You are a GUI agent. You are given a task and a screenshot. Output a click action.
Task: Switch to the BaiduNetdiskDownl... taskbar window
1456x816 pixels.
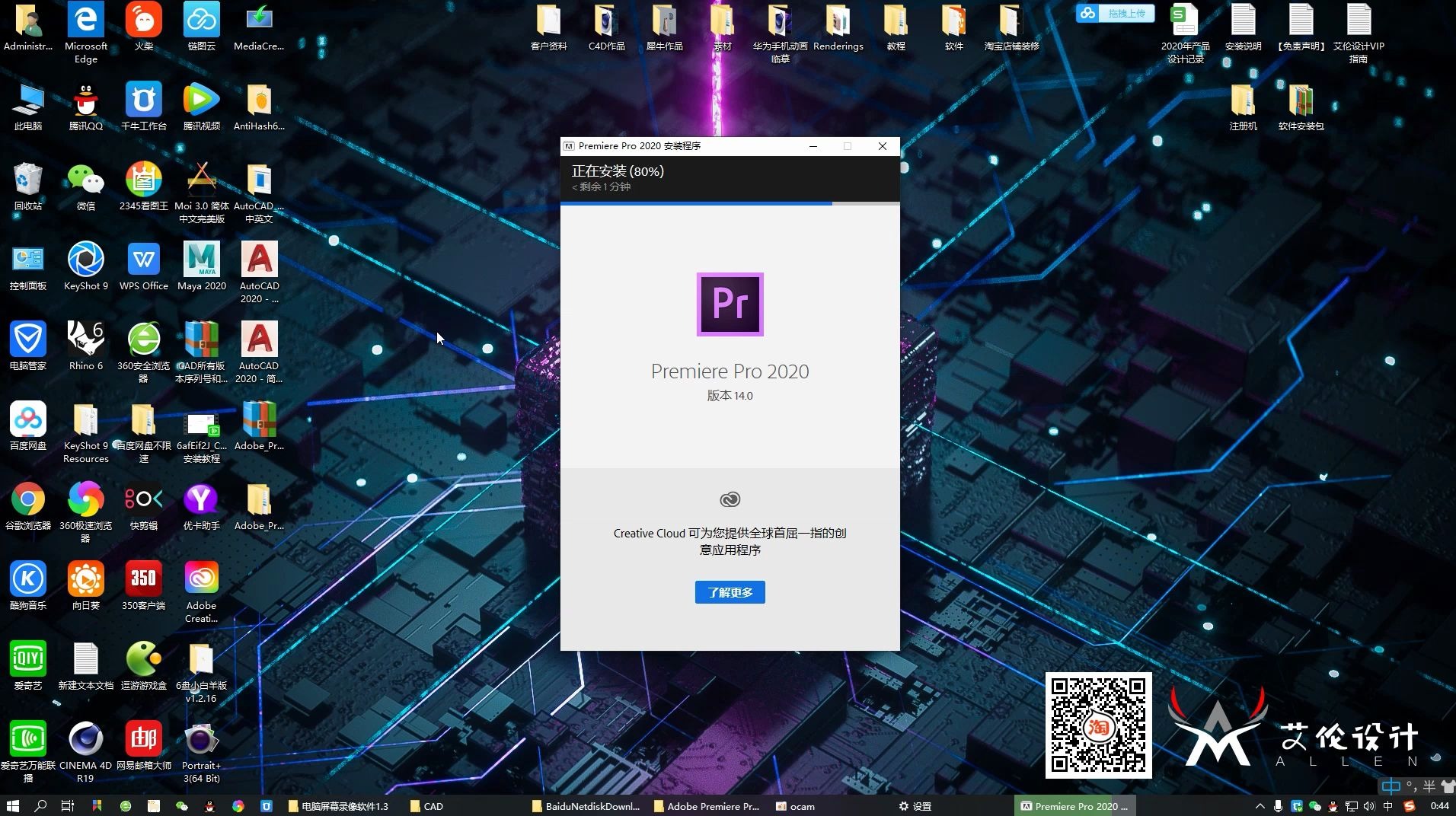click(x=586, y=806)
